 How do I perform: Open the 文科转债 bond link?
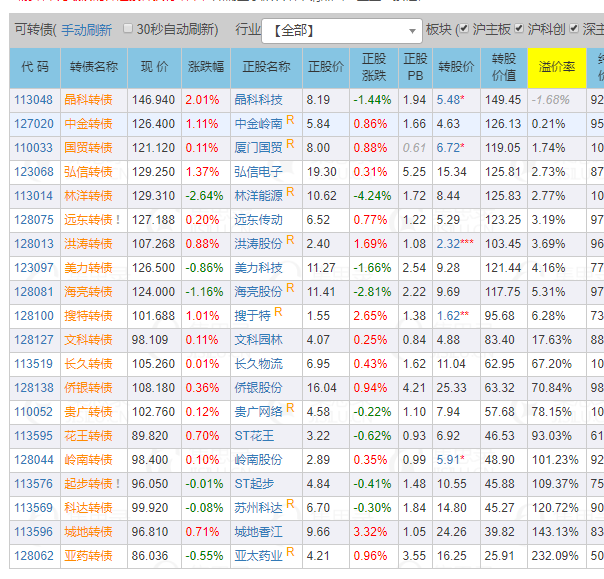(x=88, y=340)
